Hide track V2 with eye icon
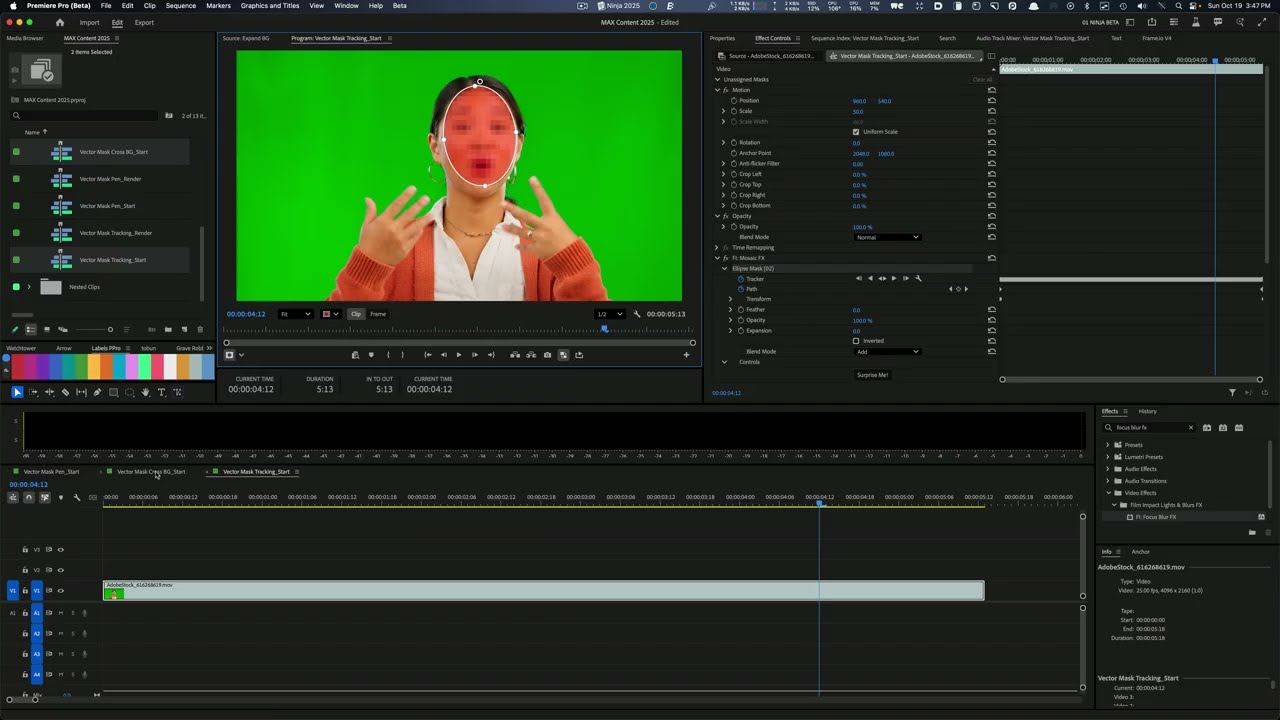The height and width of the screenshot is (720, 1280). point(60,570)
